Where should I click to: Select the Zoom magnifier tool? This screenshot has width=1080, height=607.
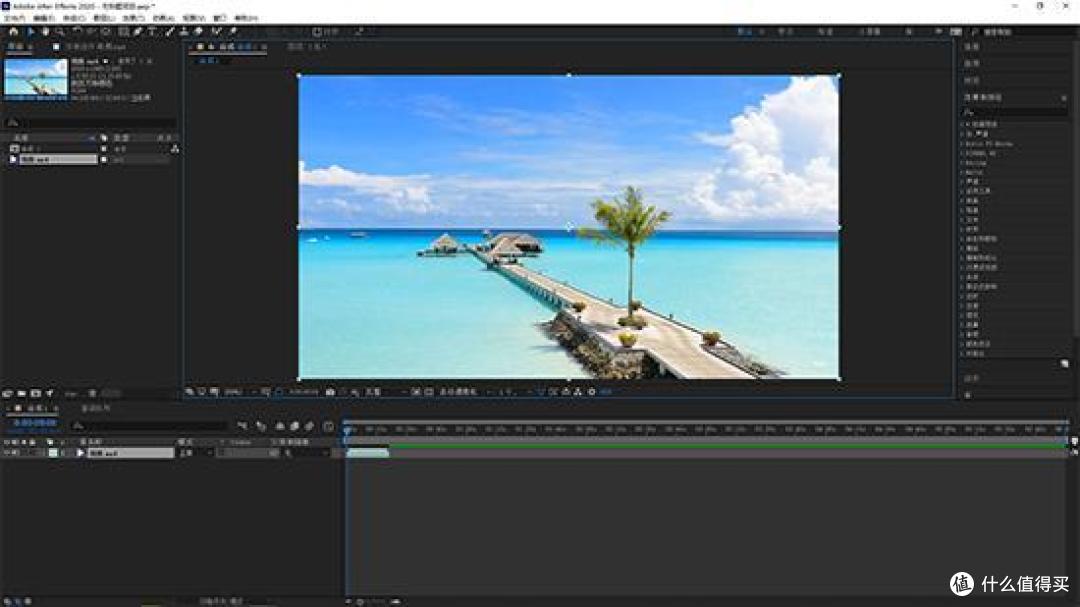click(x=60, y=31)
